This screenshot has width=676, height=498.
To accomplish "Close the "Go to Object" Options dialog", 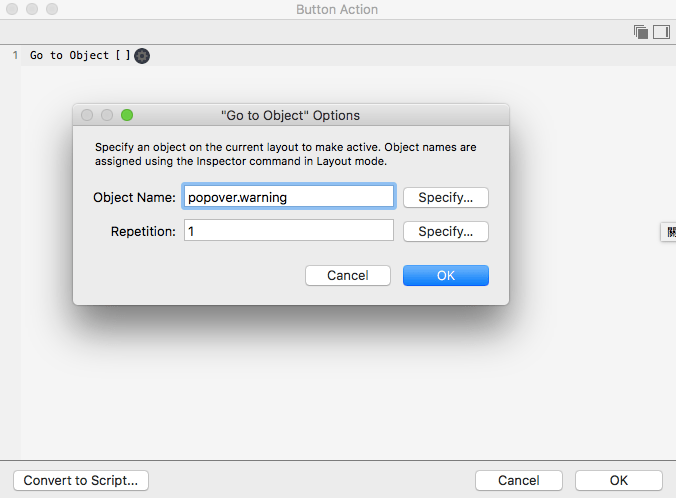I will [x=87, y=115].
